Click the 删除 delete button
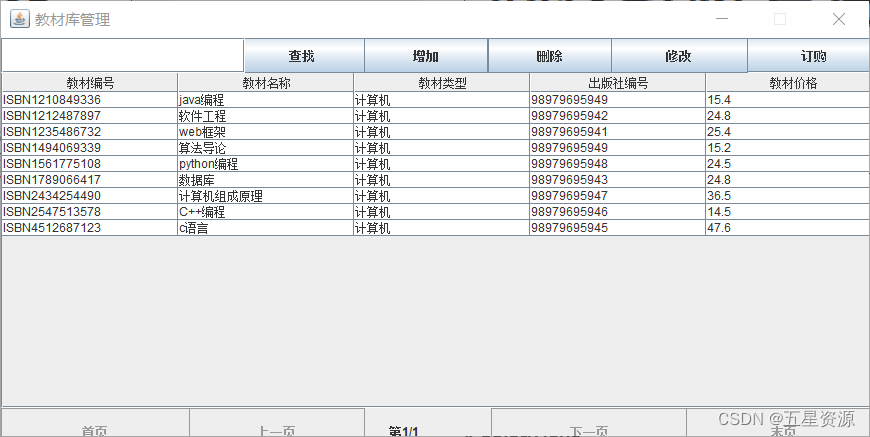Image resolution: width=870 pixels, height=437 pixels. pos(549,56)
